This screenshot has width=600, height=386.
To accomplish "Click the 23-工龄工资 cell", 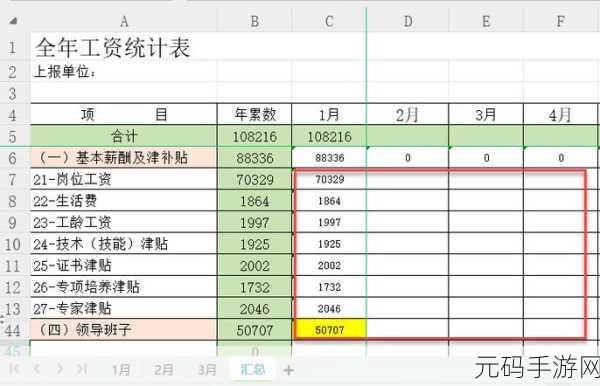I will coord(124,222).
